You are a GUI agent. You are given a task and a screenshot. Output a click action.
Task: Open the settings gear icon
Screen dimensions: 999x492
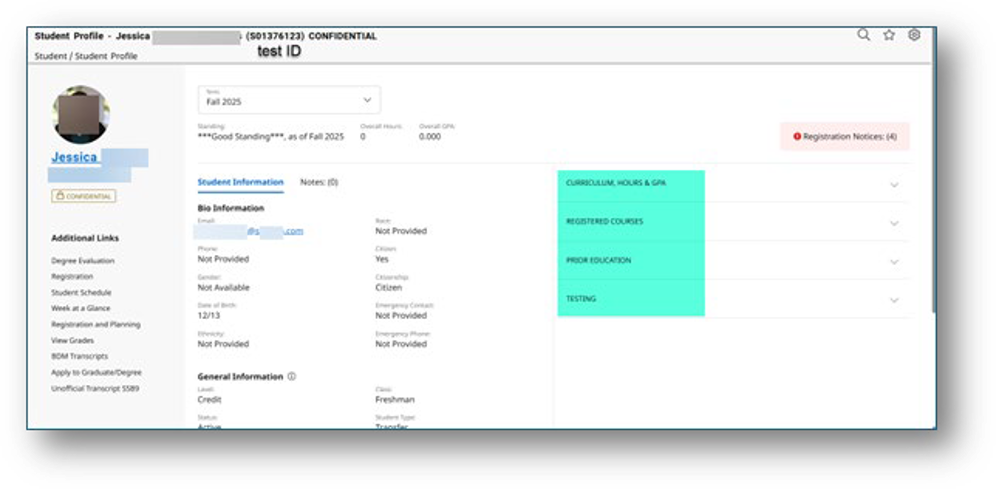[x=914, y=35]
